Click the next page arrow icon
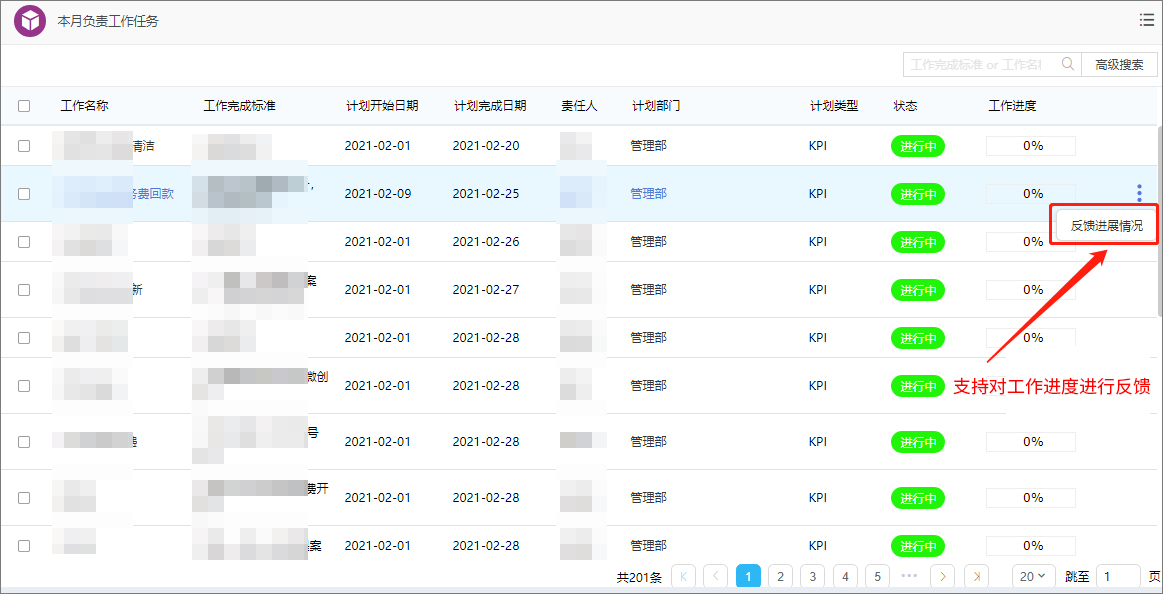 pos(941,576)
